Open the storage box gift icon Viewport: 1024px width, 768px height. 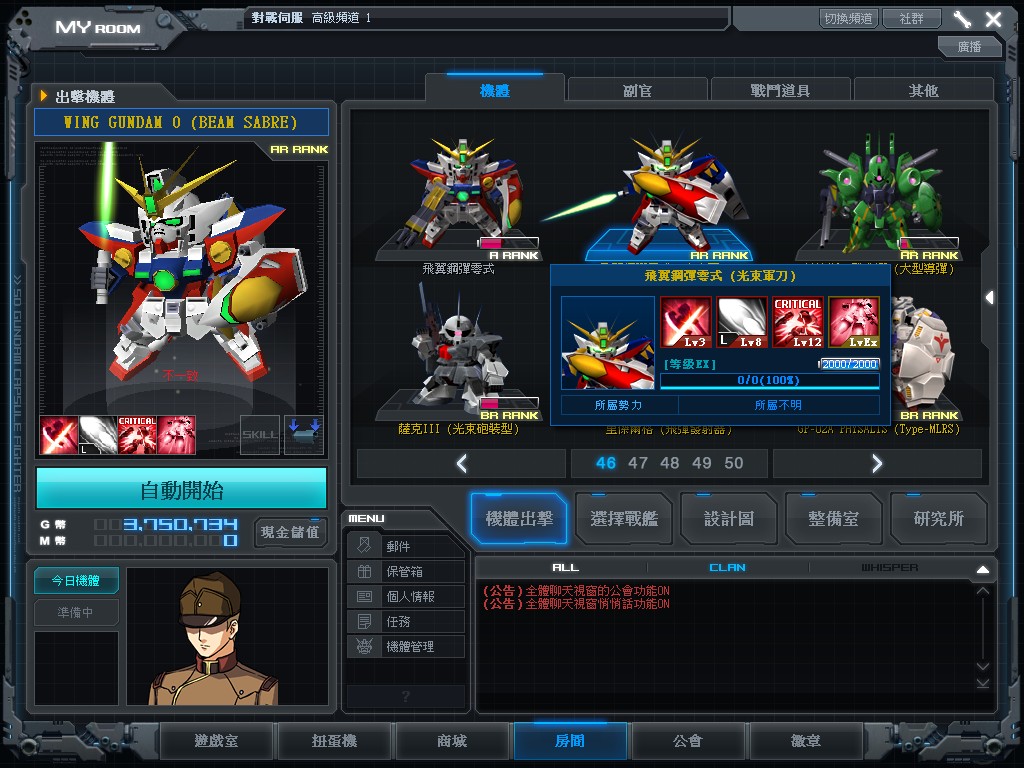[364, 571]
